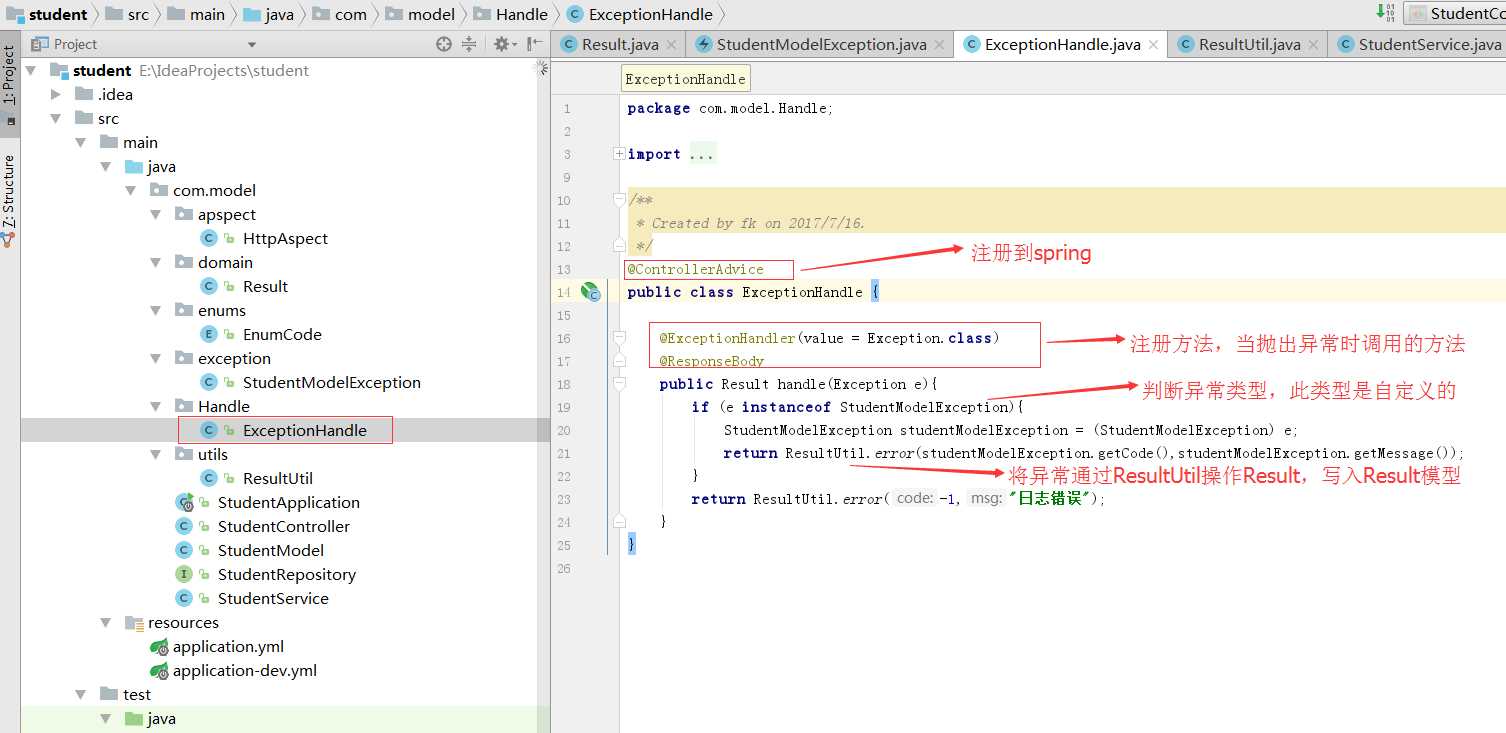Image resolution: width=1506 pixels, height=733 pixels.
Task: Click the StudentApplication runnable class icon
Action: pos(184,502)
